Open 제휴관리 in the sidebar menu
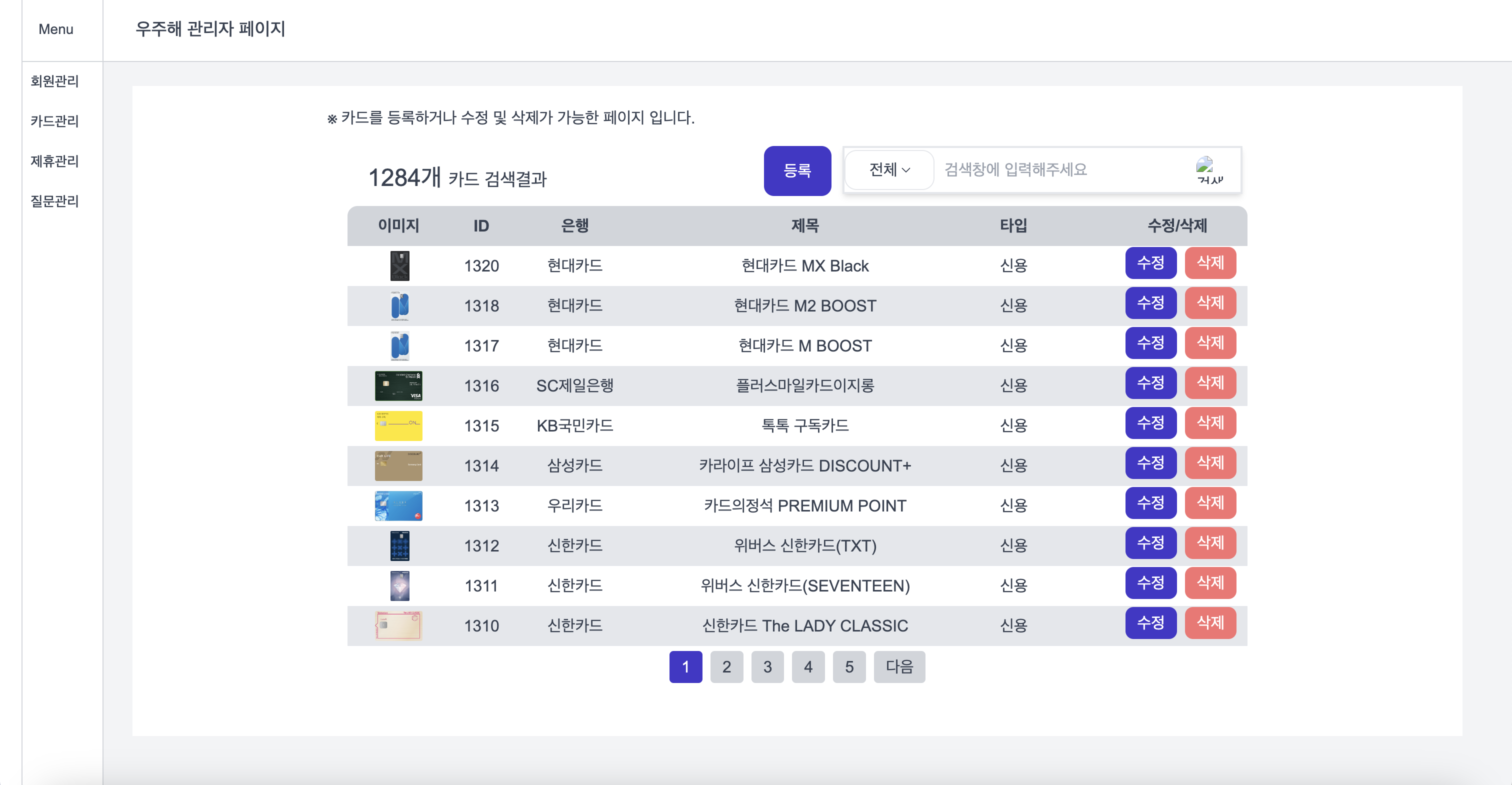 (x=54, y=161)
